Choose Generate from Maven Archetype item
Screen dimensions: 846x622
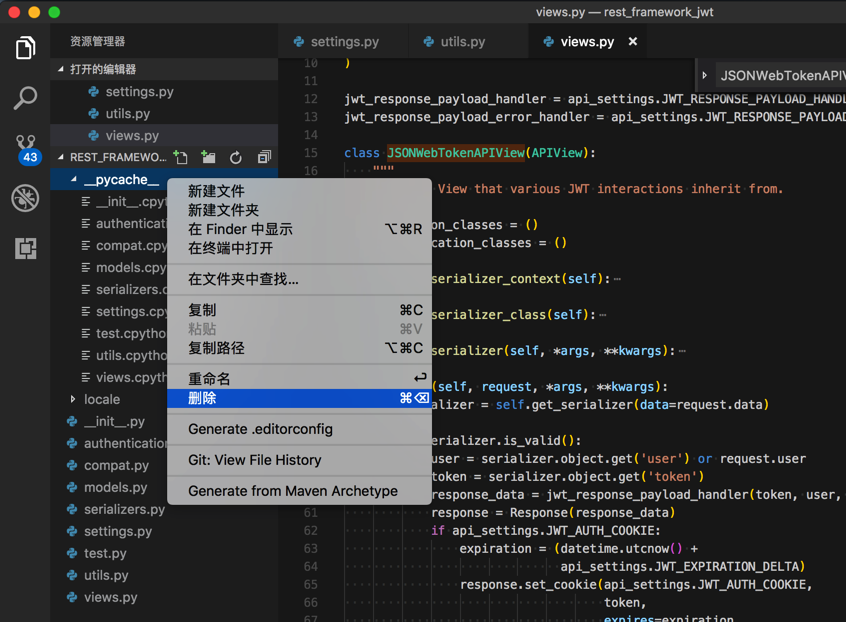[x=299, y=491]
